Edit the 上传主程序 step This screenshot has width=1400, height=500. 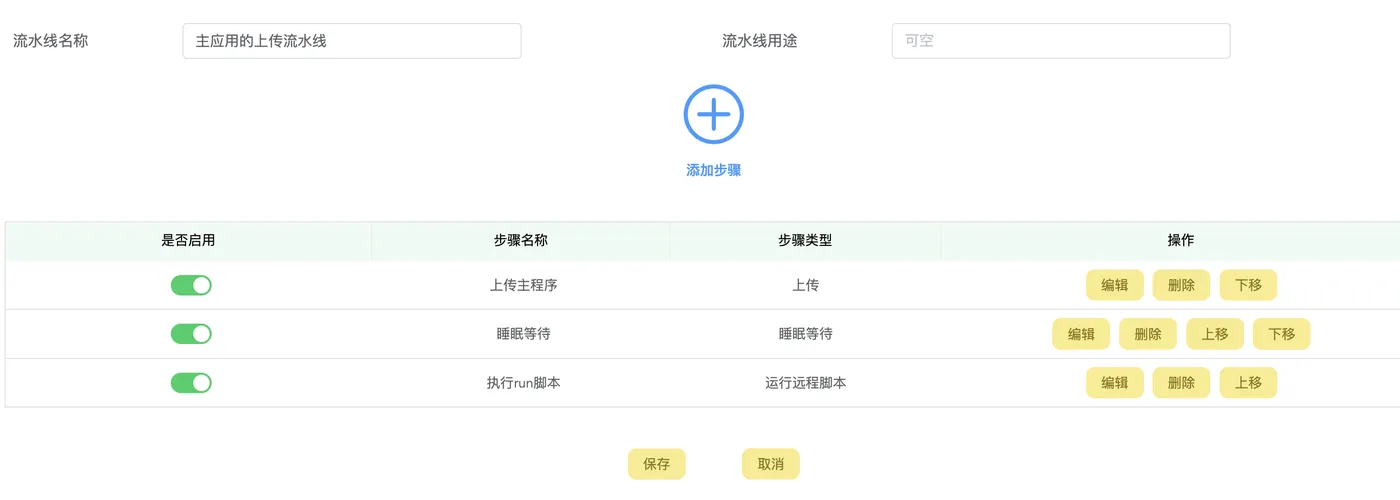(1114, 285)
